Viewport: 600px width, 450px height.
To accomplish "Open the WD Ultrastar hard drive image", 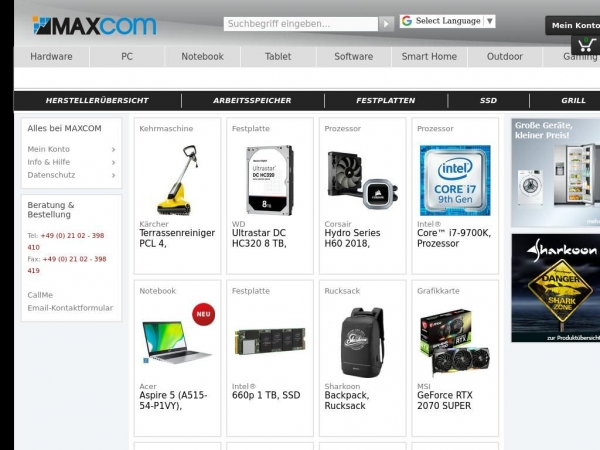I will click(270, 180).
